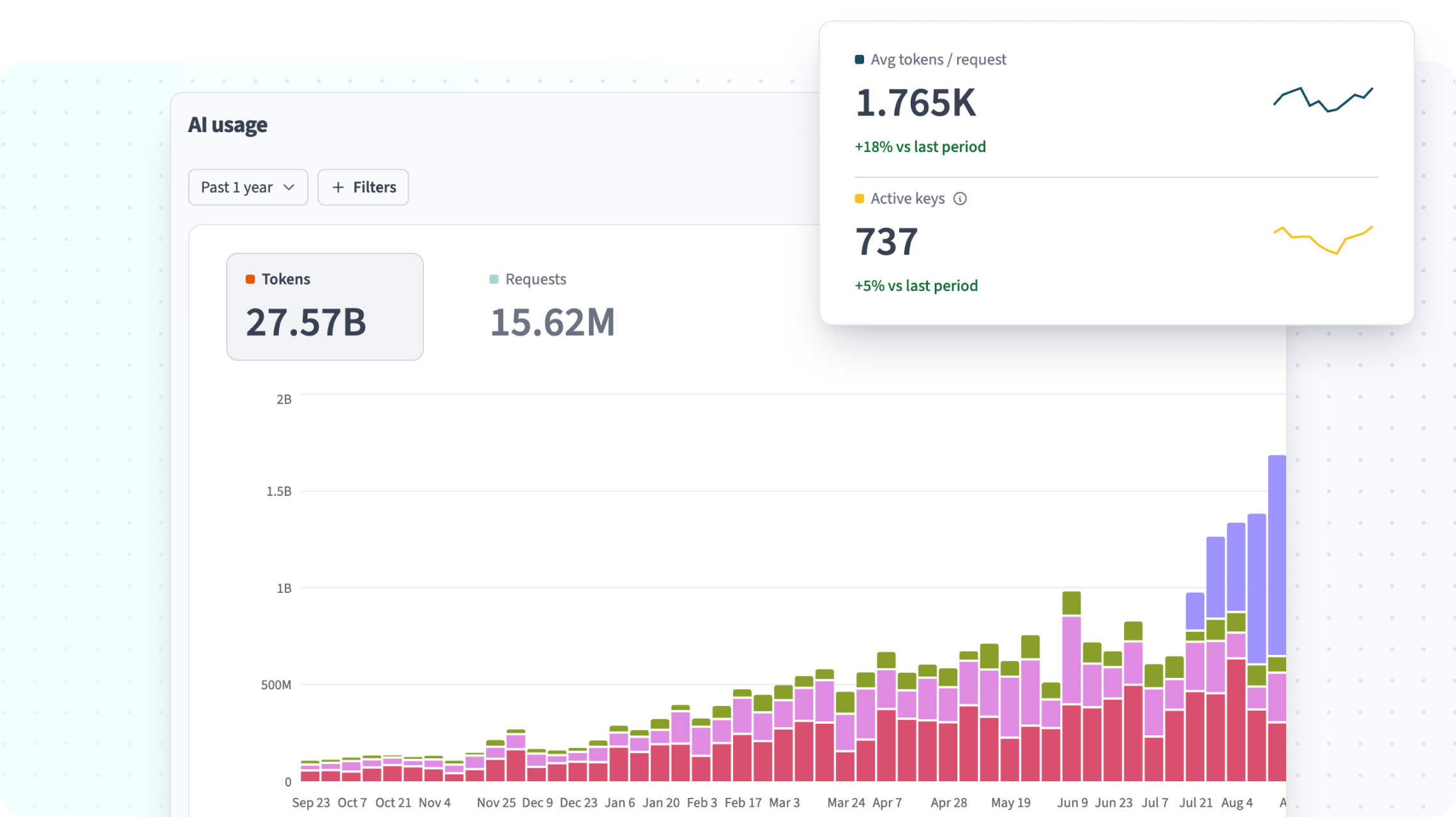
Task: Click the Avg tokens sparkline chart
Action: pyautogui.click(x=1323, y=99)
